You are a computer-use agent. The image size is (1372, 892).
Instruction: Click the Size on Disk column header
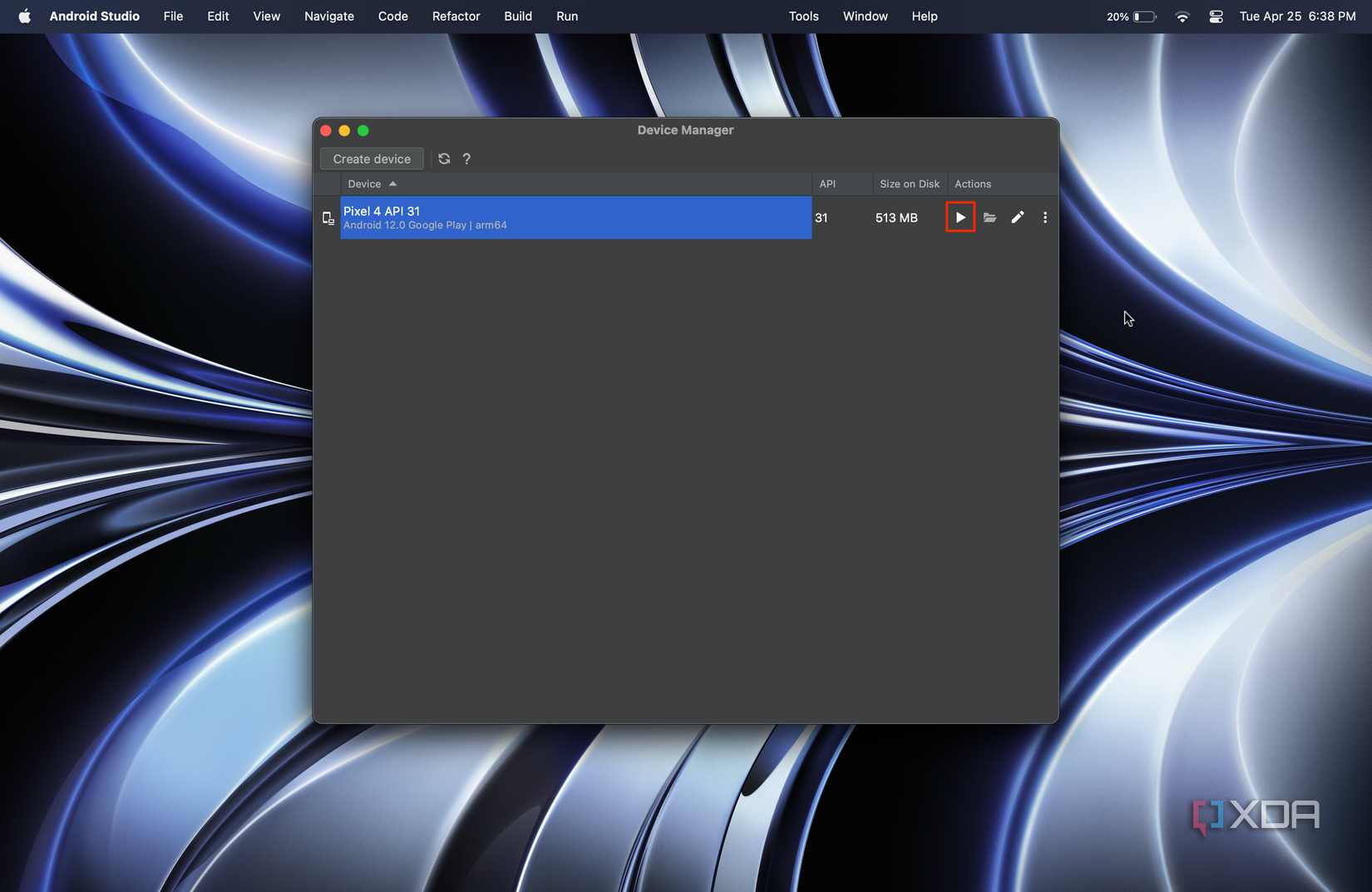click(x=909, y=184)
